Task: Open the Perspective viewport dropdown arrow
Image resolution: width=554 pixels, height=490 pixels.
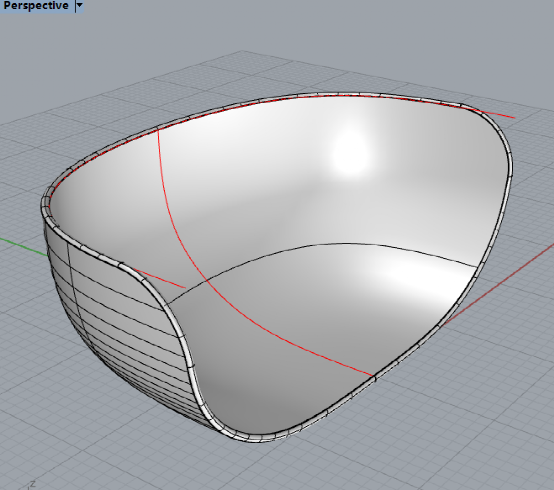Action: point(80,6)
